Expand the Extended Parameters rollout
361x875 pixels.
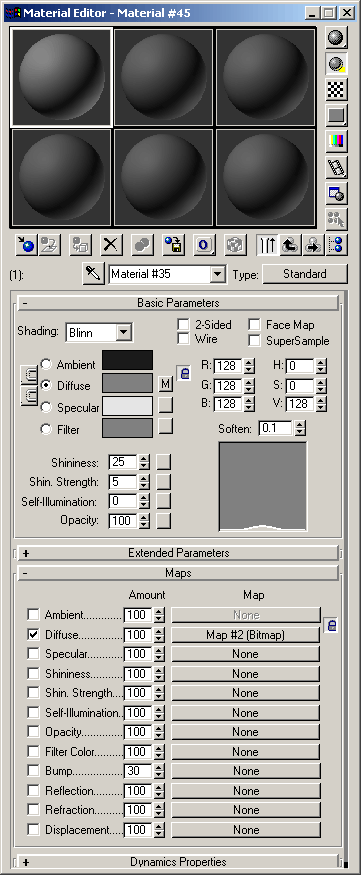[179, 553]
